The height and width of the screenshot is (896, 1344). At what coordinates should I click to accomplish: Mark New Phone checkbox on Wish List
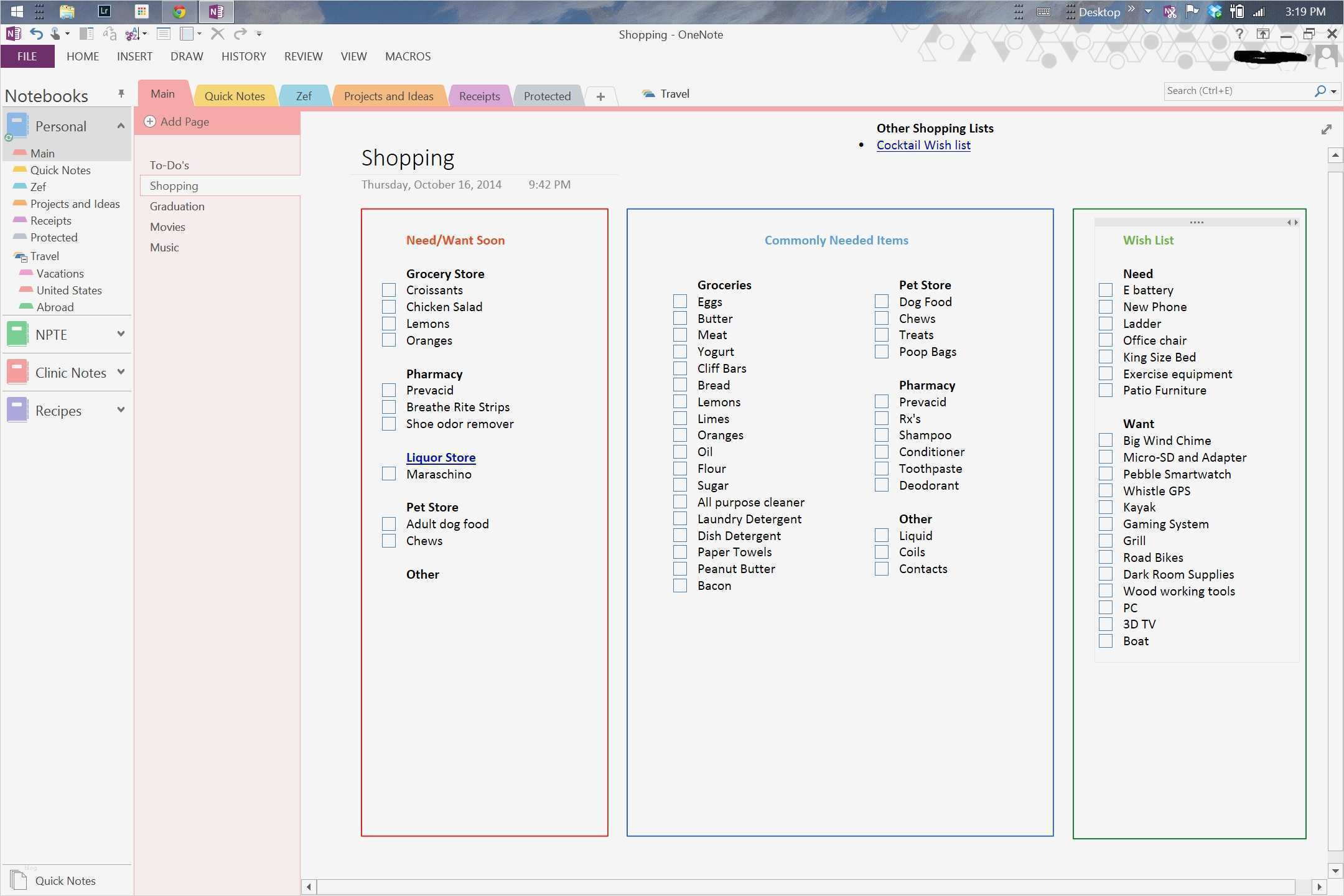coord(1106,307)
